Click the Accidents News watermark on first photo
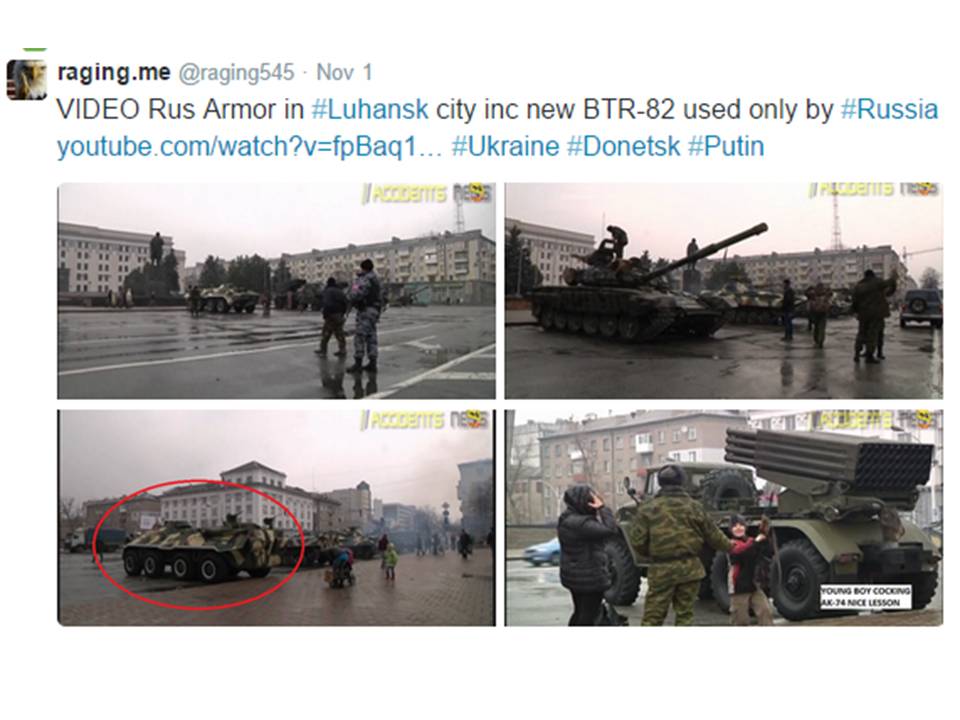The width and height of the screenshot is (960, 720). click(427, 194)
